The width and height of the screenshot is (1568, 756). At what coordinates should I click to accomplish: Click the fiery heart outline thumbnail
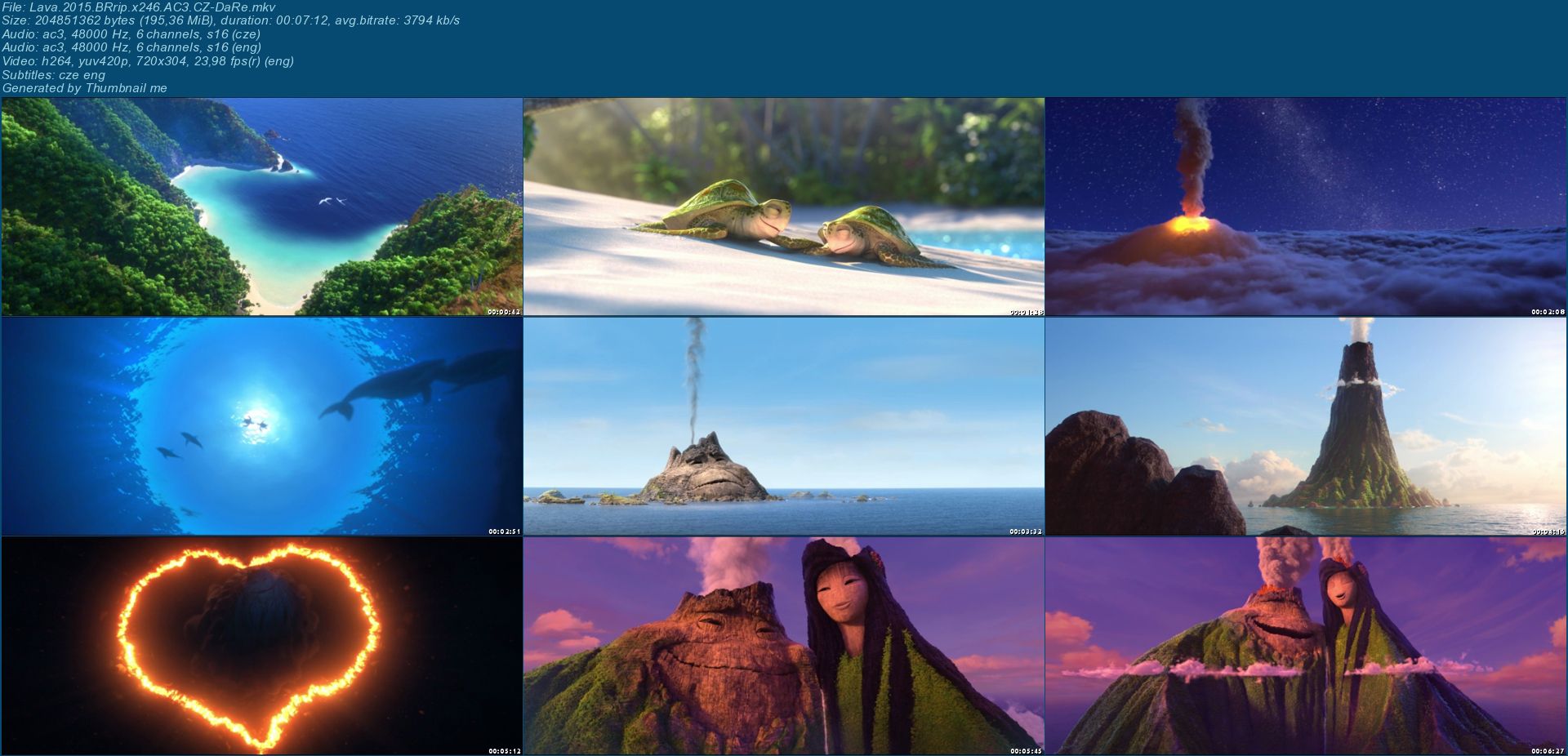click(261, 645)
